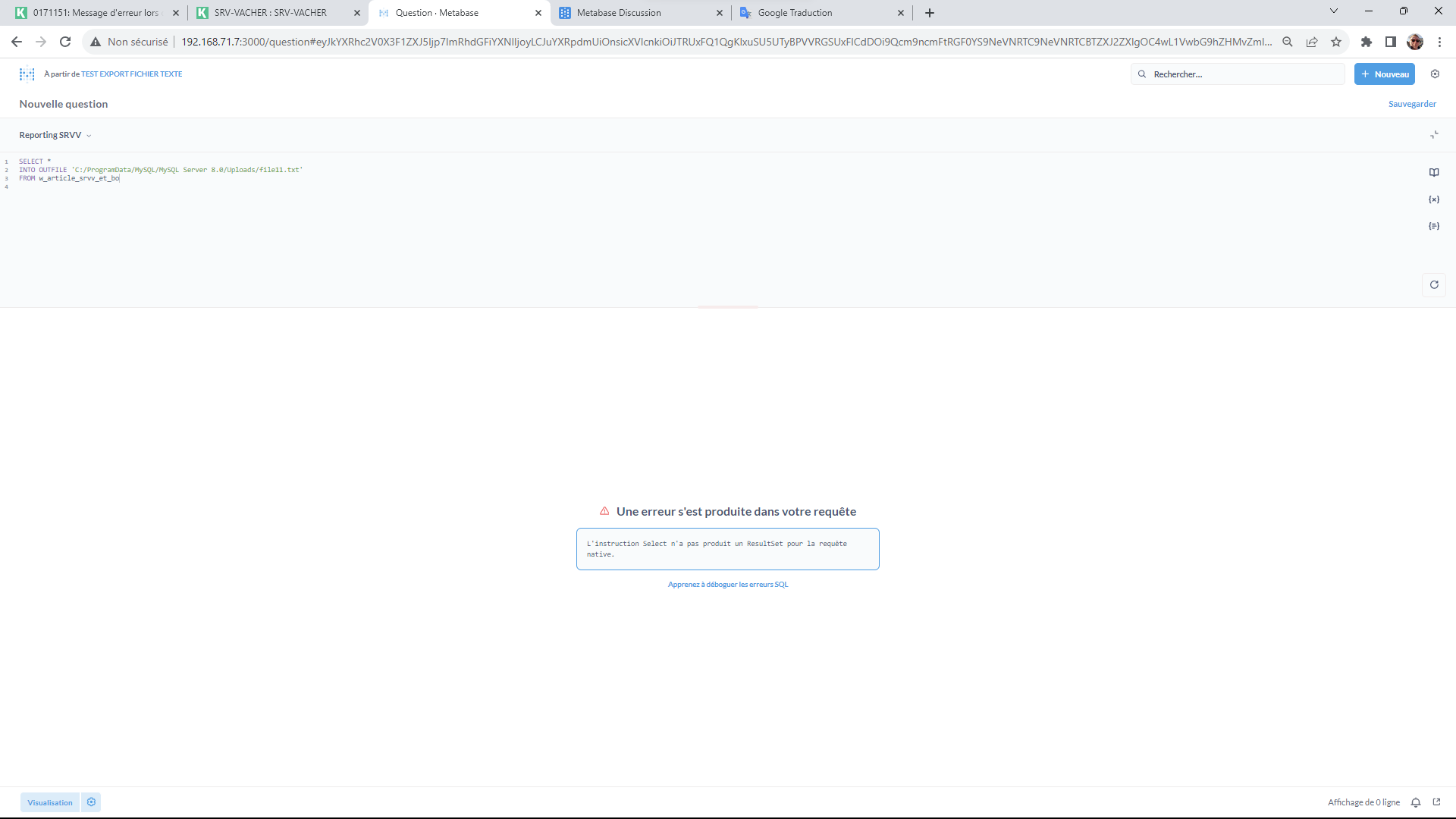Image resolution: width=1456 pixels, height=819 pixels.
Task: Go forward in browser history
Action: click(41, 42)
